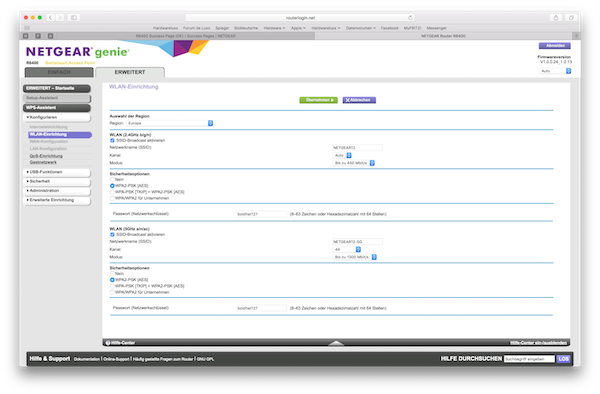Click the 2.4GHz Passwort field
Viewport: 600px width, 394px height.
(261, 214)
